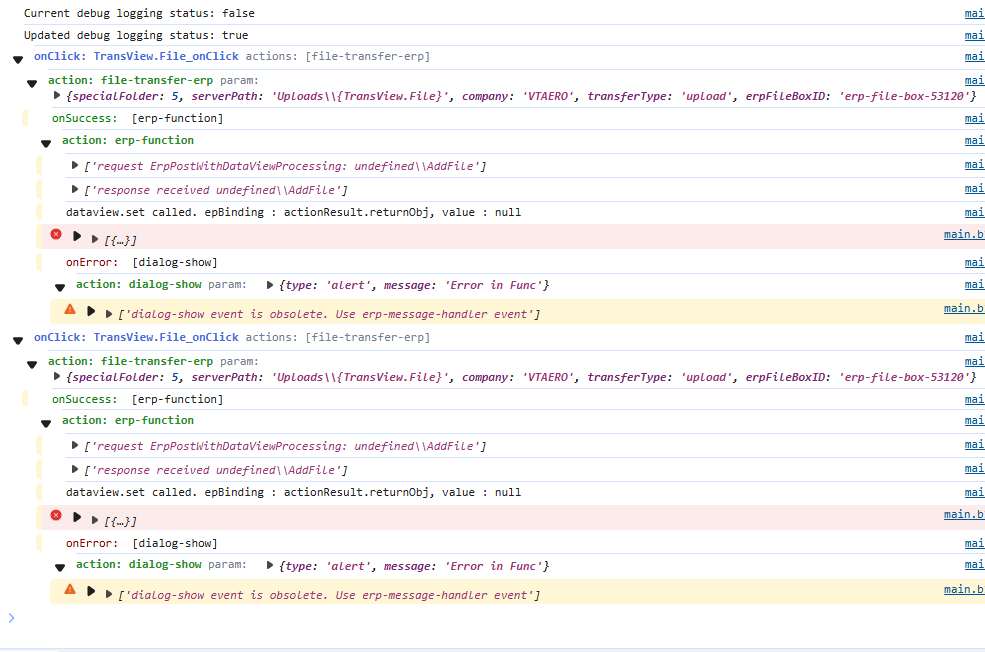Collapse the first action: dialog-show group
Screen dimensions: 985x652
[x=60, y=287]
